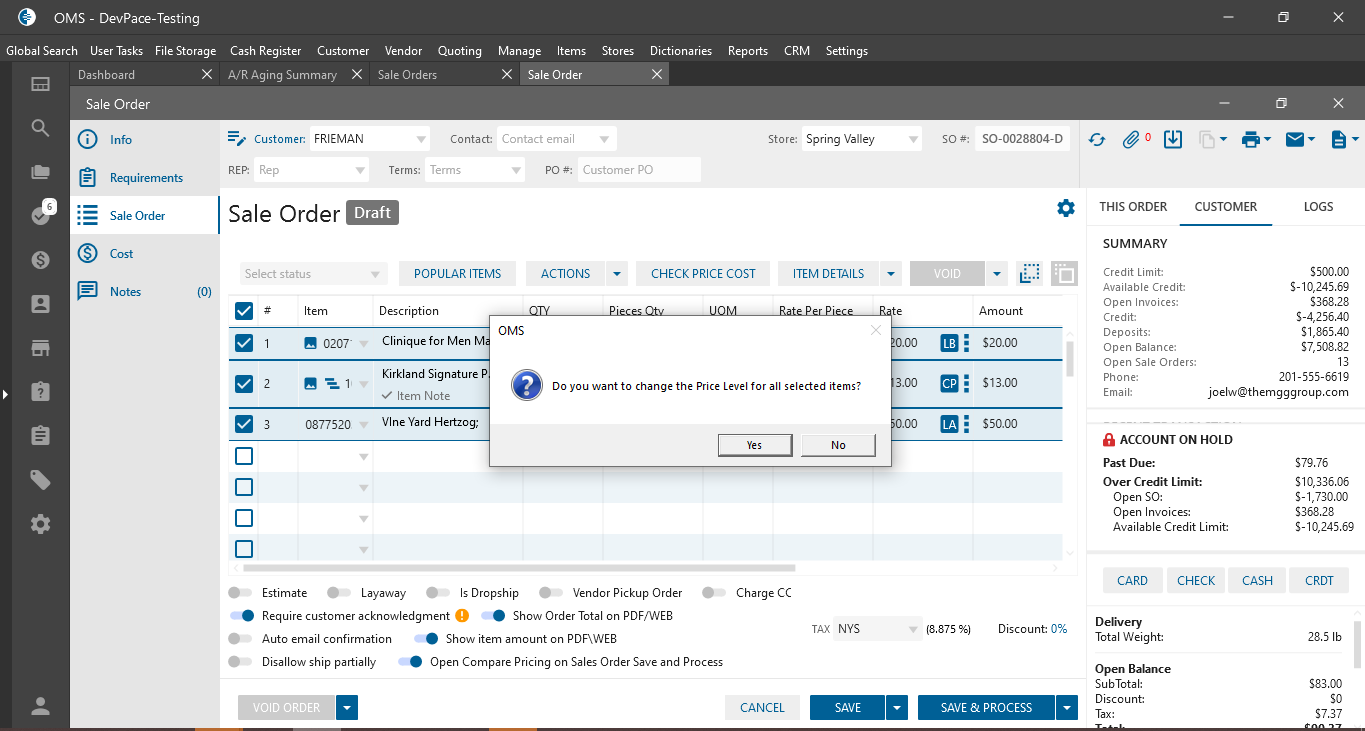
Task: Enable the Is Dropship switch
Action: (x=438, y=593)
